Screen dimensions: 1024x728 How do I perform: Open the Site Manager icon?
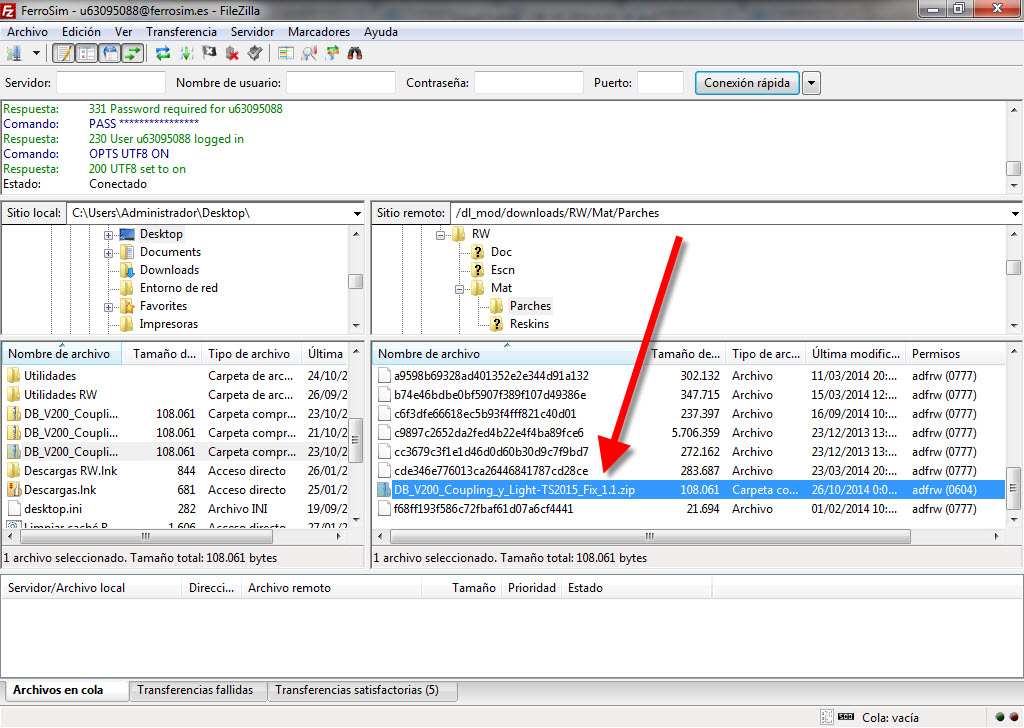click(15, 54)
